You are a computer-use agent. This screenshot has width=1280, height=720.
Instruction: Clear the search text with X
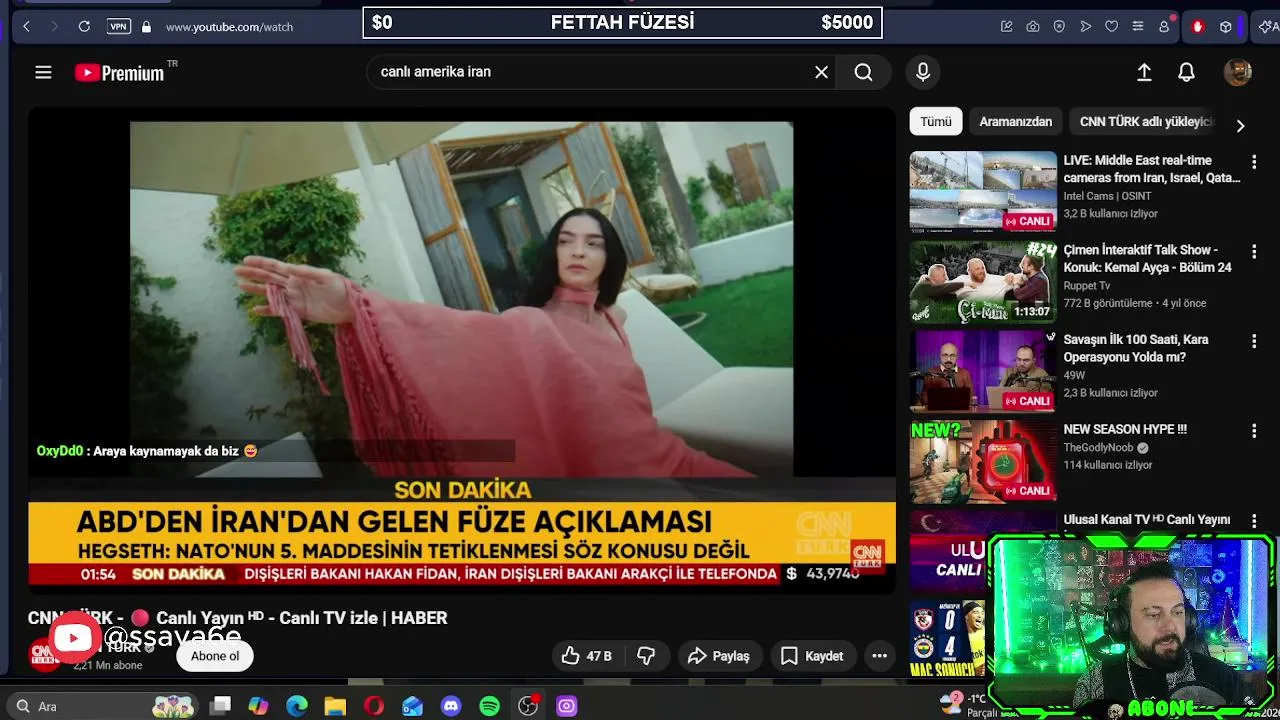(822, 72)
